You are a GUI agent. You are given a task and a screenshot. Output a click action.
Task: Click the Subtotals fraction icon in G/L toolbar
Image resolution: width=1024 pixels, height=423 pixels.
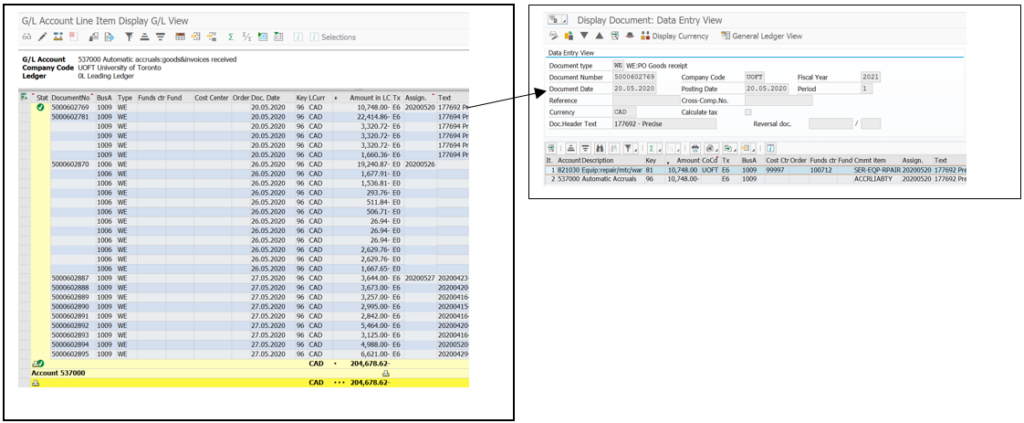coord(247,37)
